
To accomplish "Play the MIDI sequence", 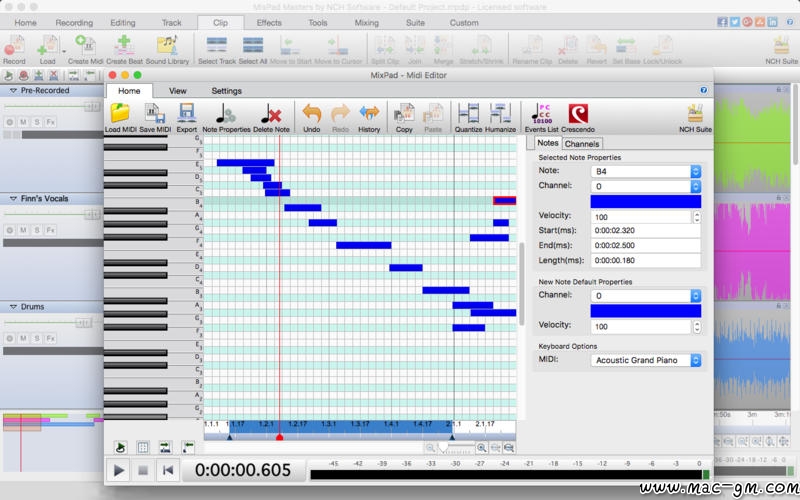I will click(x=118, y=470).
